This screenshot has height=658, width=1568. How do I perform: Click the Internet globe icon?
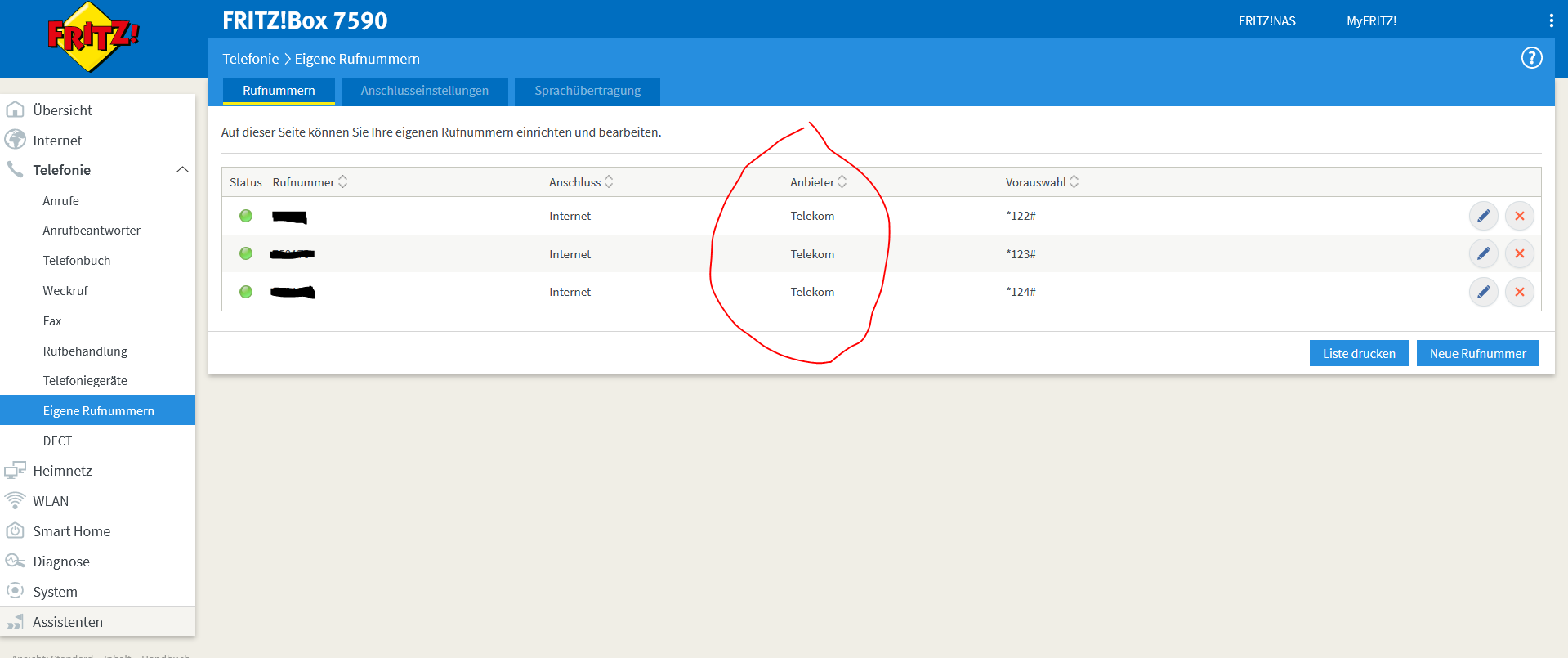(15, 140)
